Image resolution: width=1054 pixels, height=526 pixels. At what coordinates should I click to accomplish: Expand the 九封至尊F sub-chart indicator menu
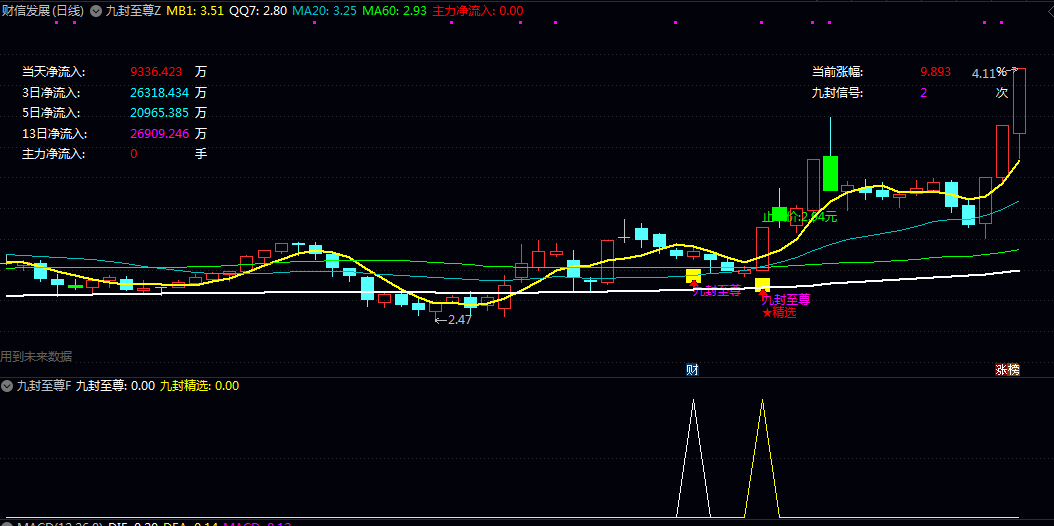coord(7,385)
